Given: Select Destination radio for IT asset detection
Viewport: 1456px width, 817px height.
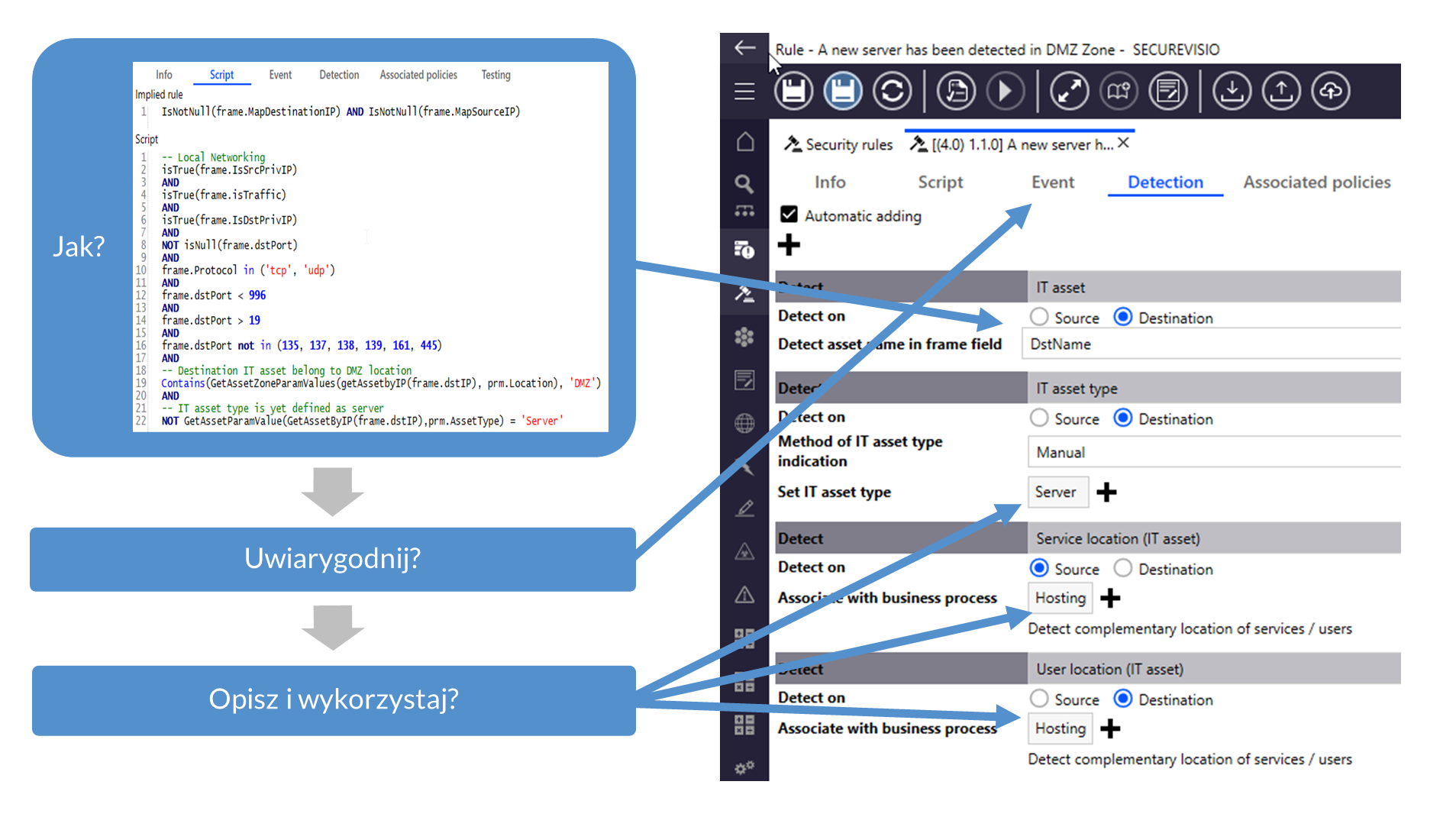Looking at the screenshot, I should [x=1122, y=316].
